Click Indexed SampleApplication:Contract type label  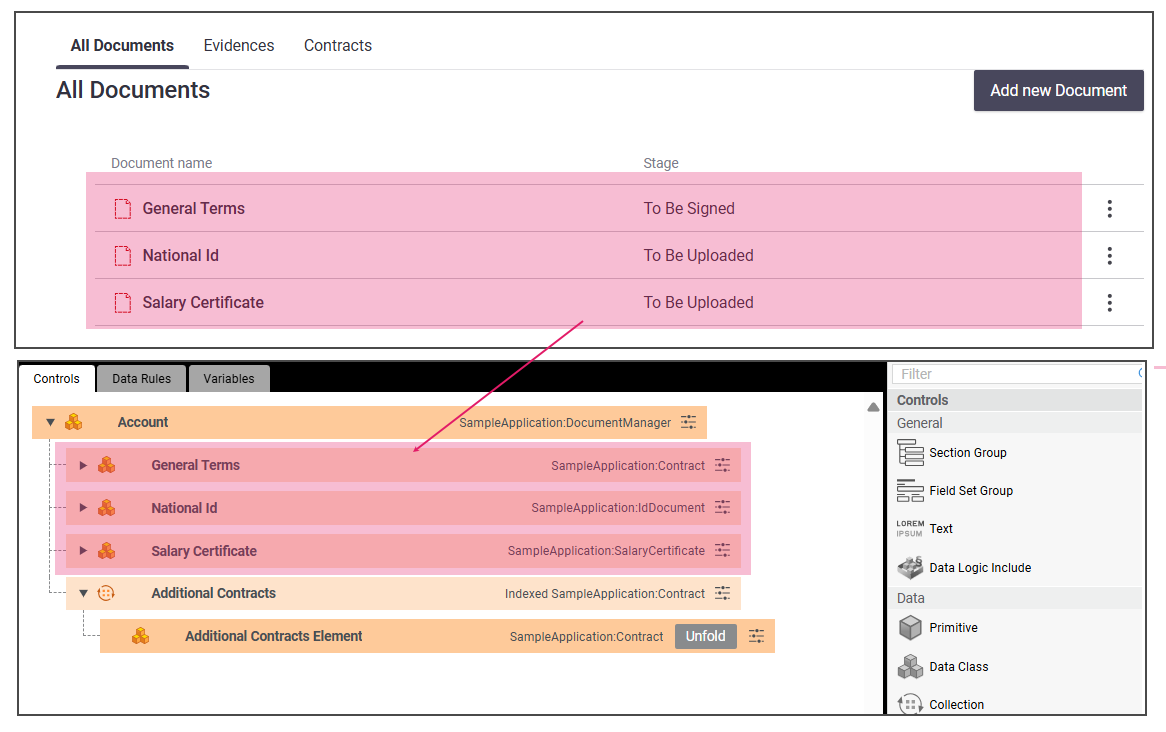point(605,594)
